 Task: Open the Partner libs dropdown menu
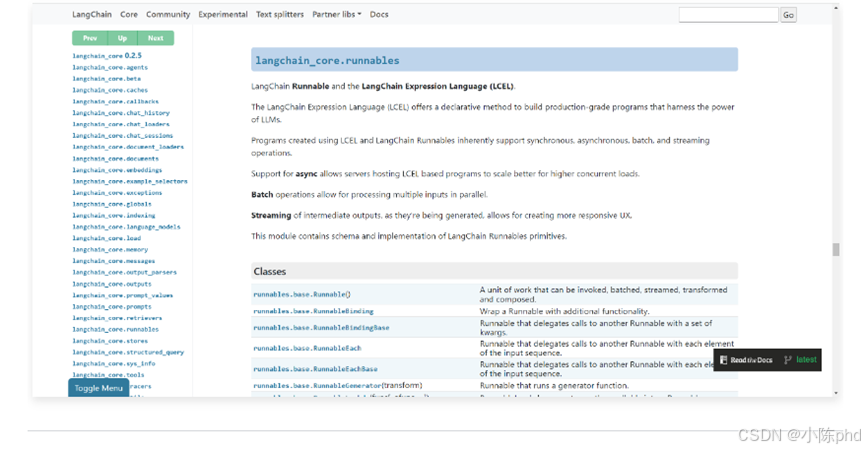pyautogui.click(x=337, y=14)
